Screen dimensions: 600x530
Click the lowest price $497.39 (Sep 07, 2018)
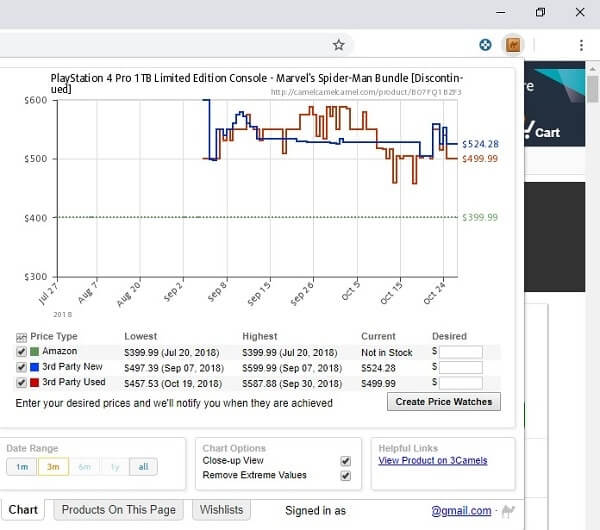pos(174,368)
